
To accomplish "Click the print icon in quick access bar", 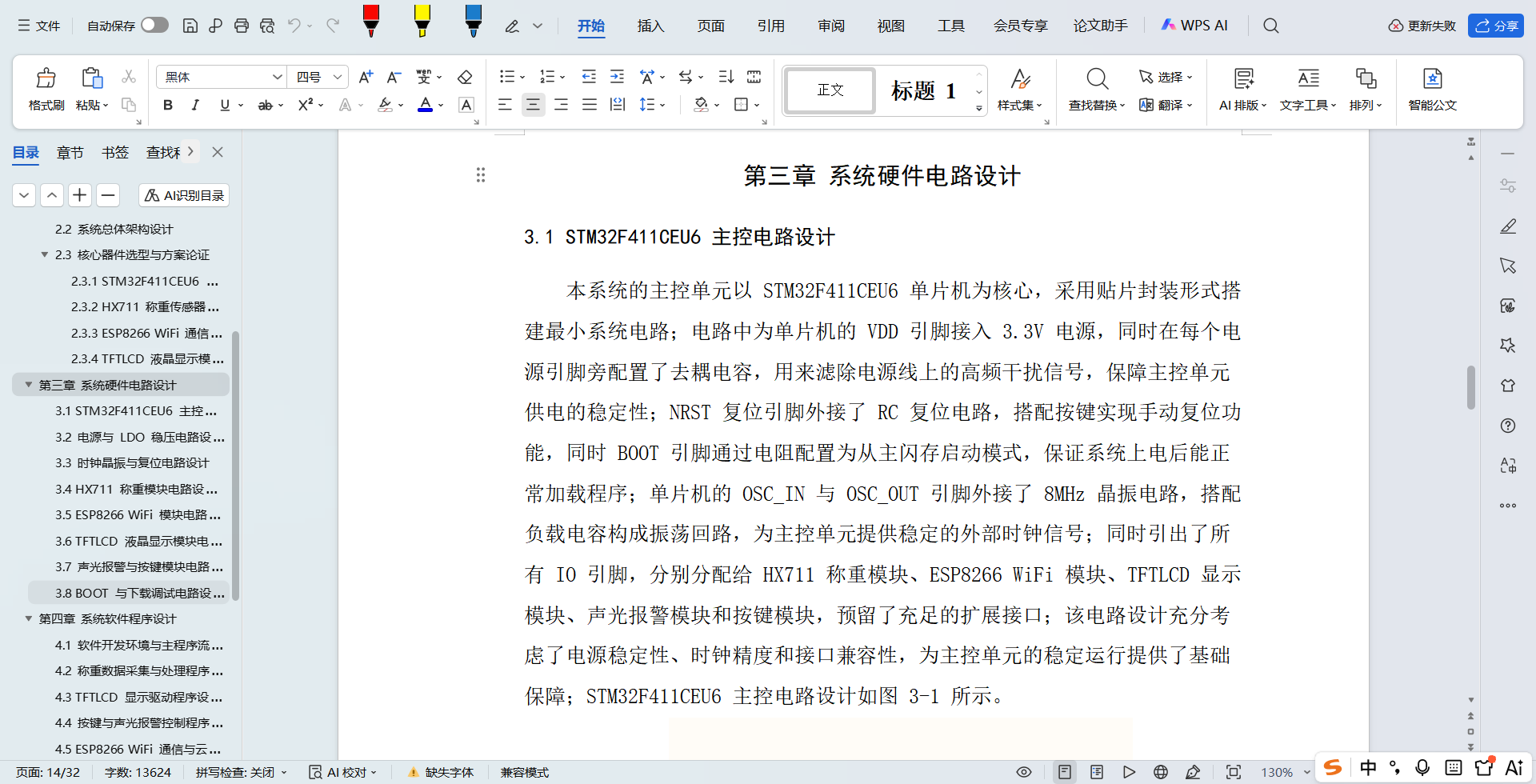I will click(x=242, y=26).
